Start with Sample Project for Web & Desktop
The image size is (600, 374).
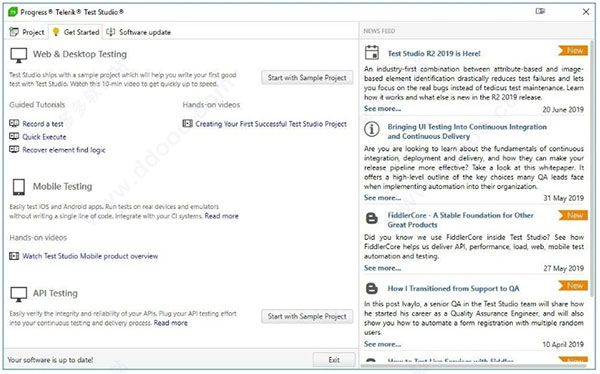307,78
